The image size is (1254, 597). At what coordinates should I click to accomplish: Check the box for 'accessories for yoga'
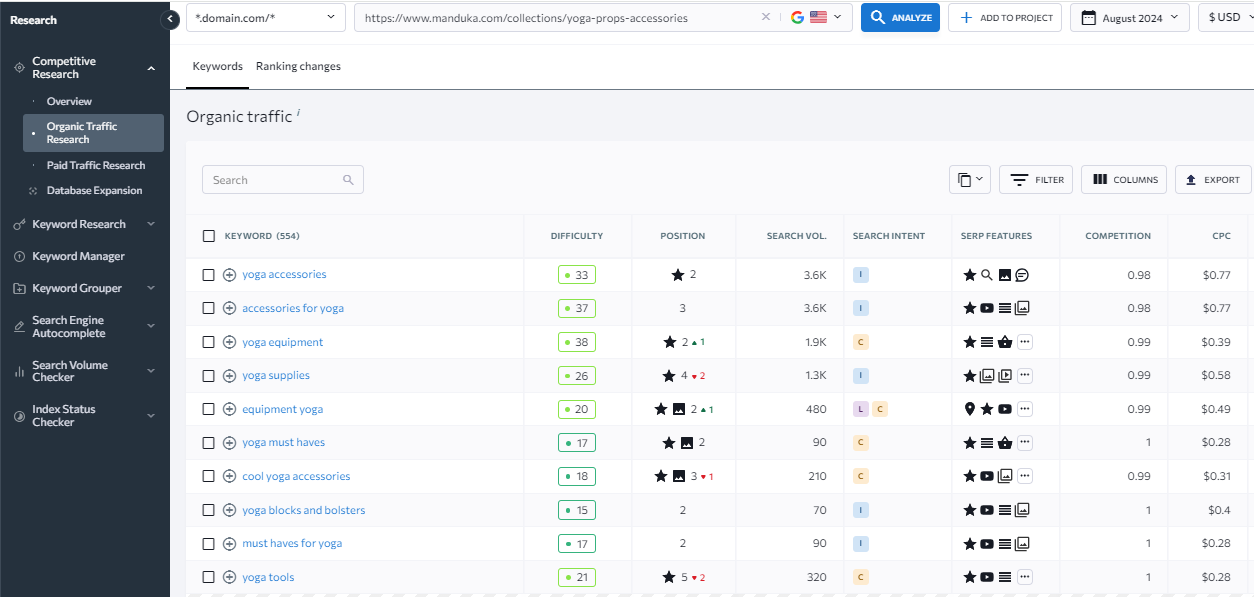tap(209, 308)
